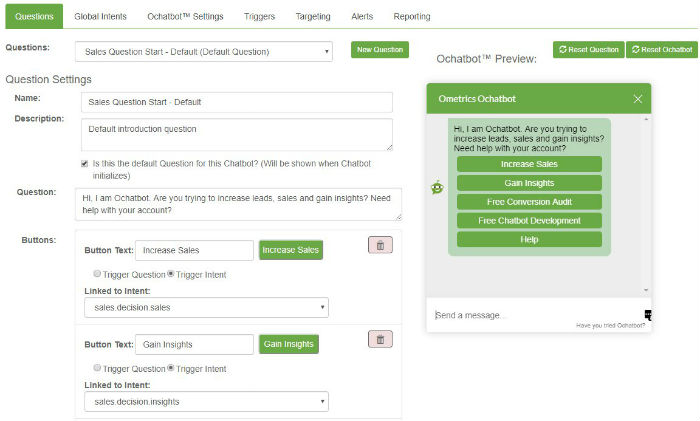Image resolution: width=700 pixels, height=421 pixels.
Task: Click the Send a message field
Action: [536, 315]
